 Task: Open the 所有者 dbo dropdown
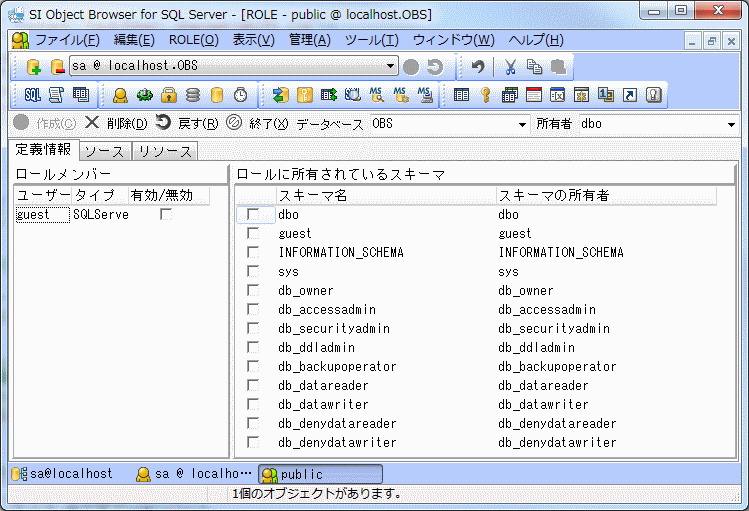coord(729,124)
